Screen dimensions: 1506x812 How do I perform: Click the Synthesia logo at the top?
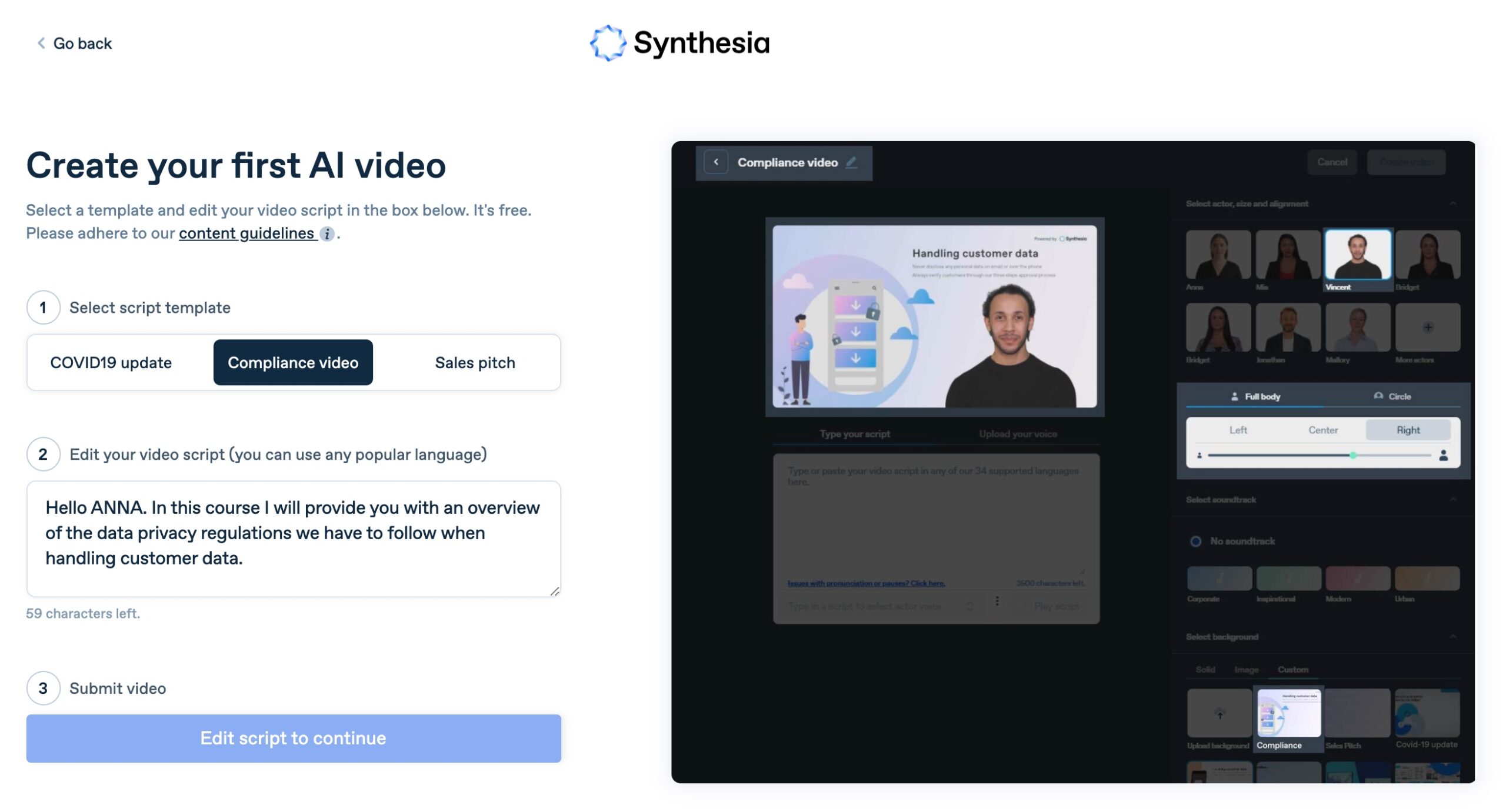coord(679,43)
